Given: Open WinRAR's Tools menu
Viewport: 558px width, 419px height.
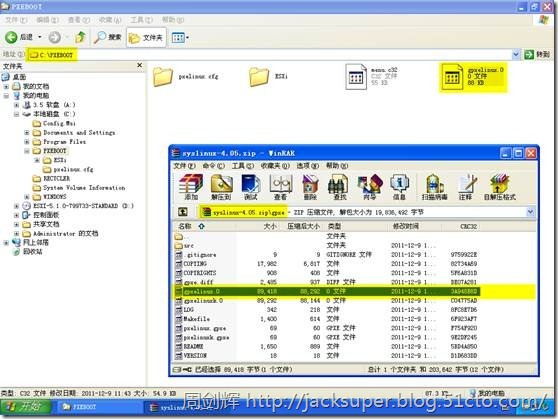Looking at the screenshot, I should (x=243, y=166).
